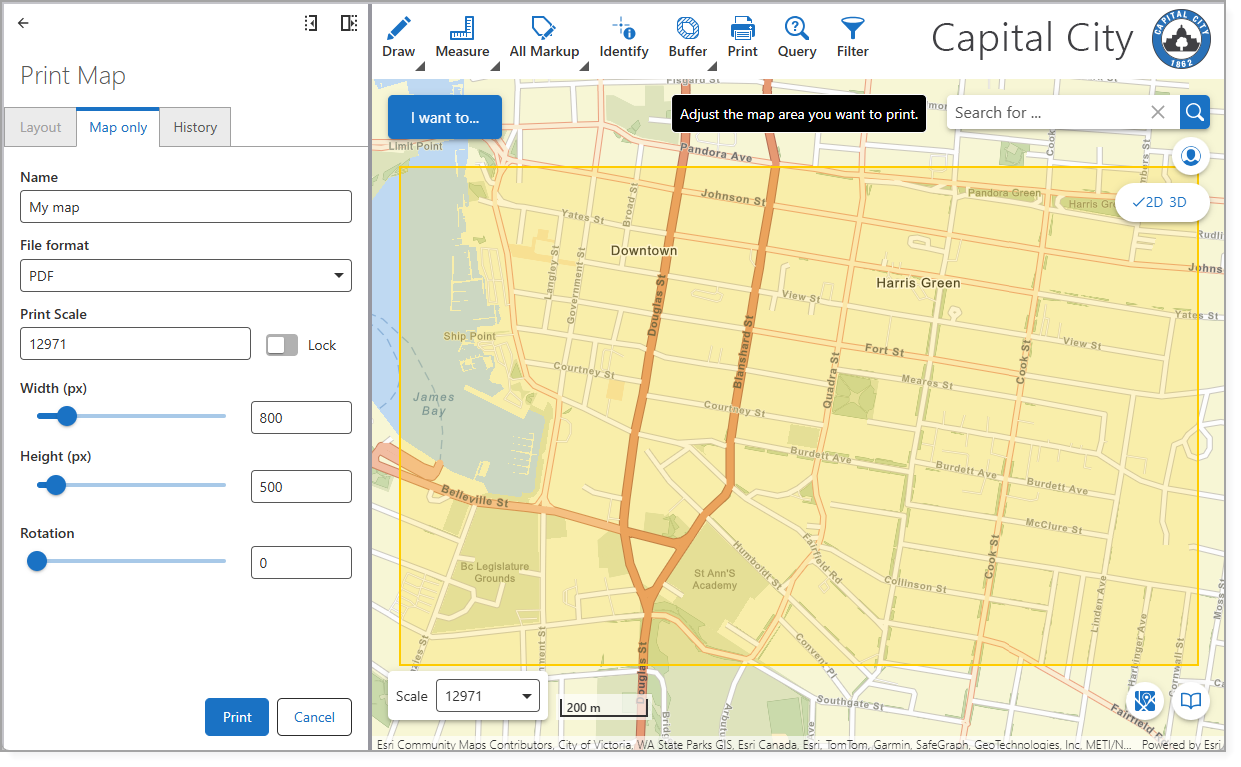
Task: Switch map view to 2D
Action: point(1147,202)
